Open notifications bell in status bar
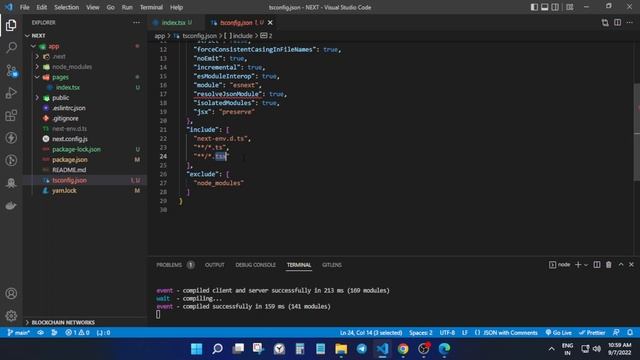This screenshot has height=360, width=640. coord(630,333)
